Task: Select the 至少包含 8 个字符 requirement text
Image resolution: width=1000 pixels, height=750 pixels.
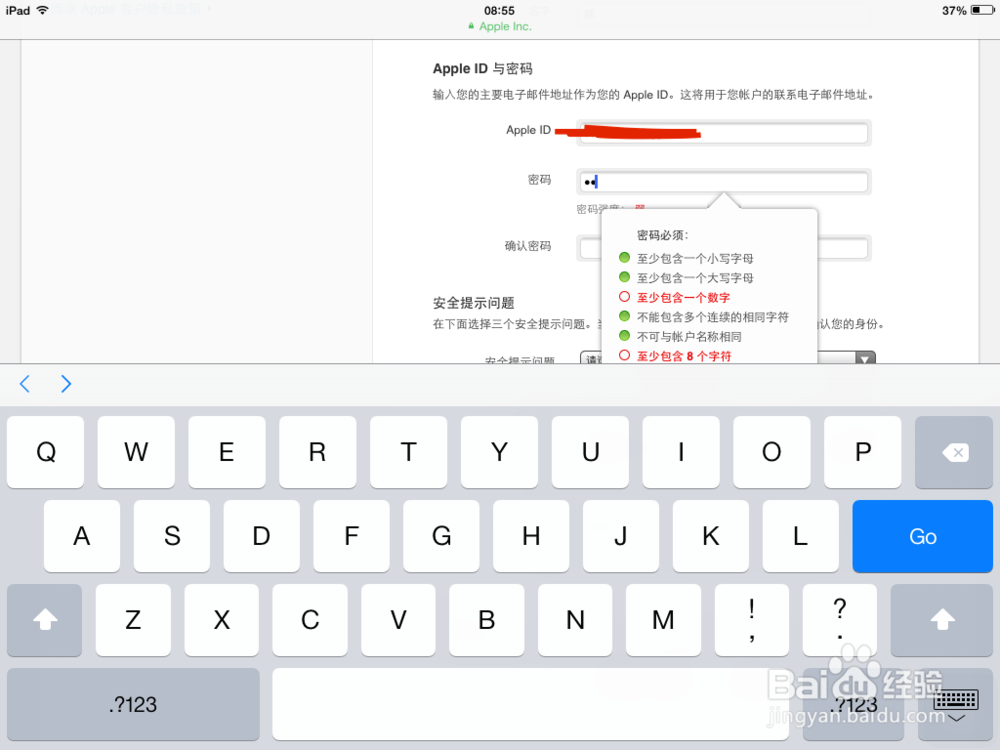Action: [x=684, y=356]
